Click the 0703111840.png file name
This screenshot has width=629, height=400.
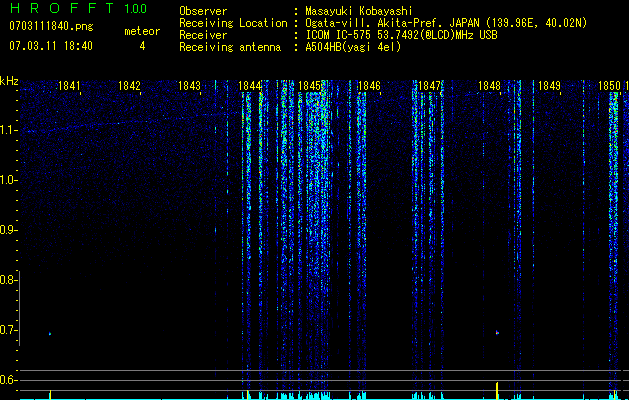click(x=51, y=26)
